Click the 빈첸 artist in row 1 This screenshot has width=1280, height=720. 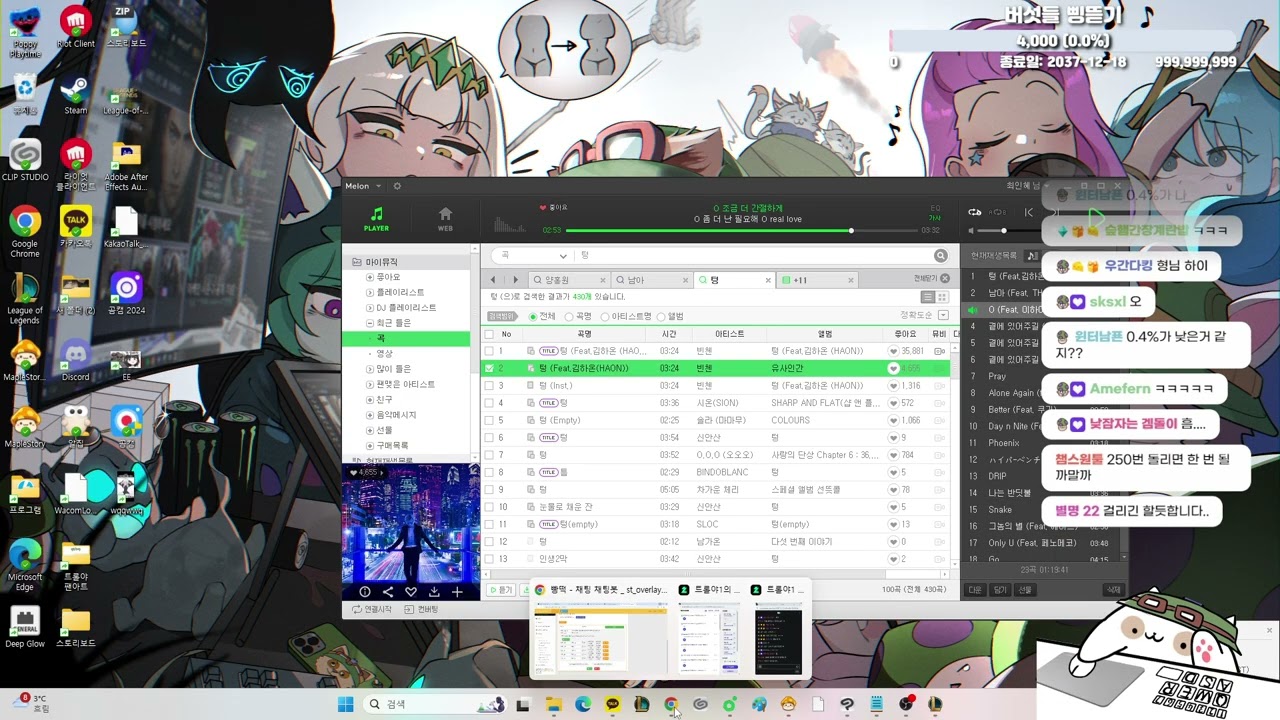pyautogui.click(x=704, y=351)
